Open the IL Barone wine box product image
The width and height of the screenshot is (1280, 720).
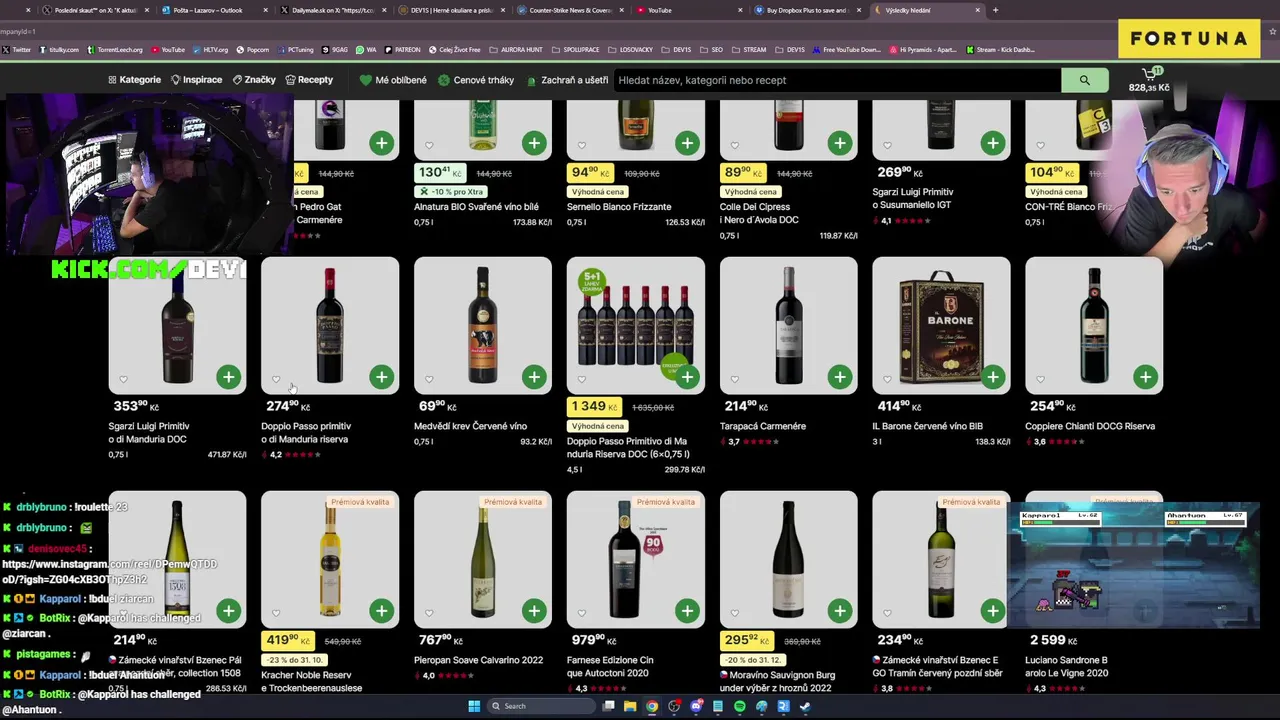click(941, 325)
